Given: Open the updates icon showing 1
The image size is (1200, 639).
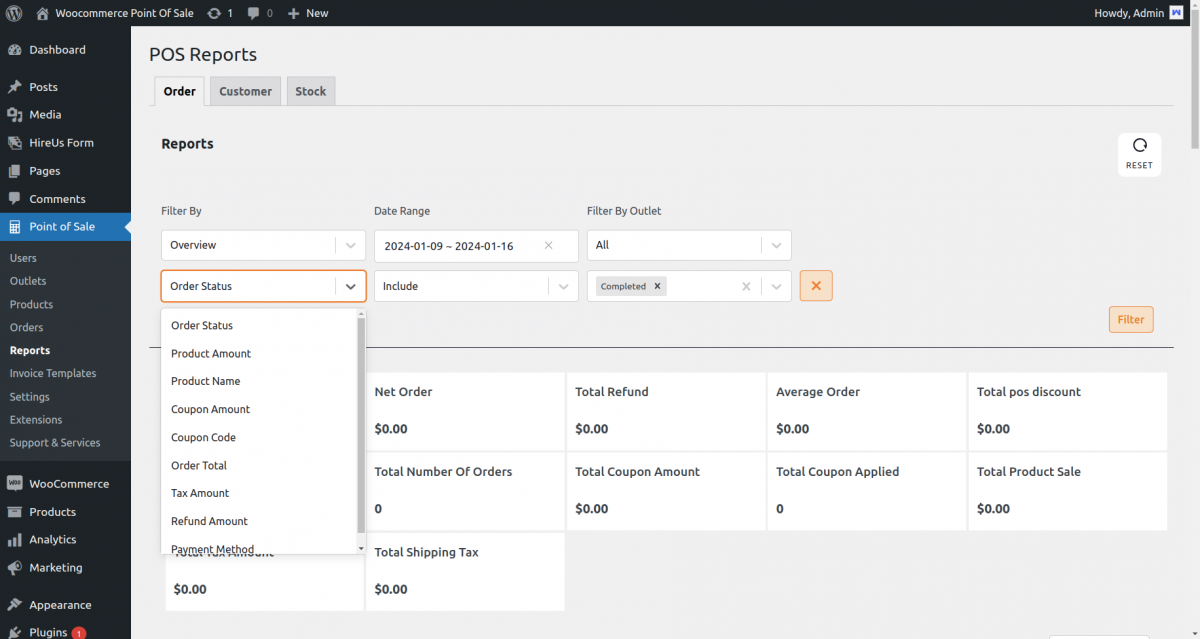Looking at the screenshot, I should [214, 13].
